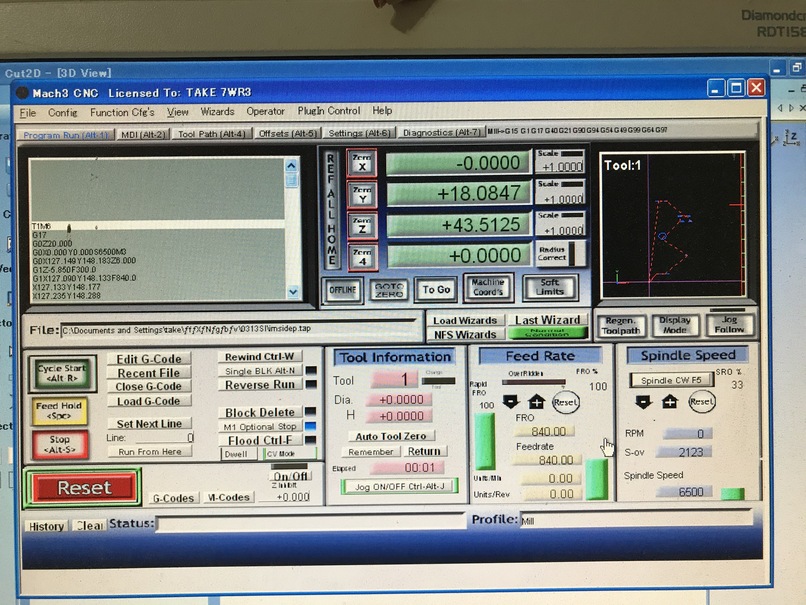This screenshot has height=605, width=806.
Task: Open the View menu
Action: [x=177, y=112]
